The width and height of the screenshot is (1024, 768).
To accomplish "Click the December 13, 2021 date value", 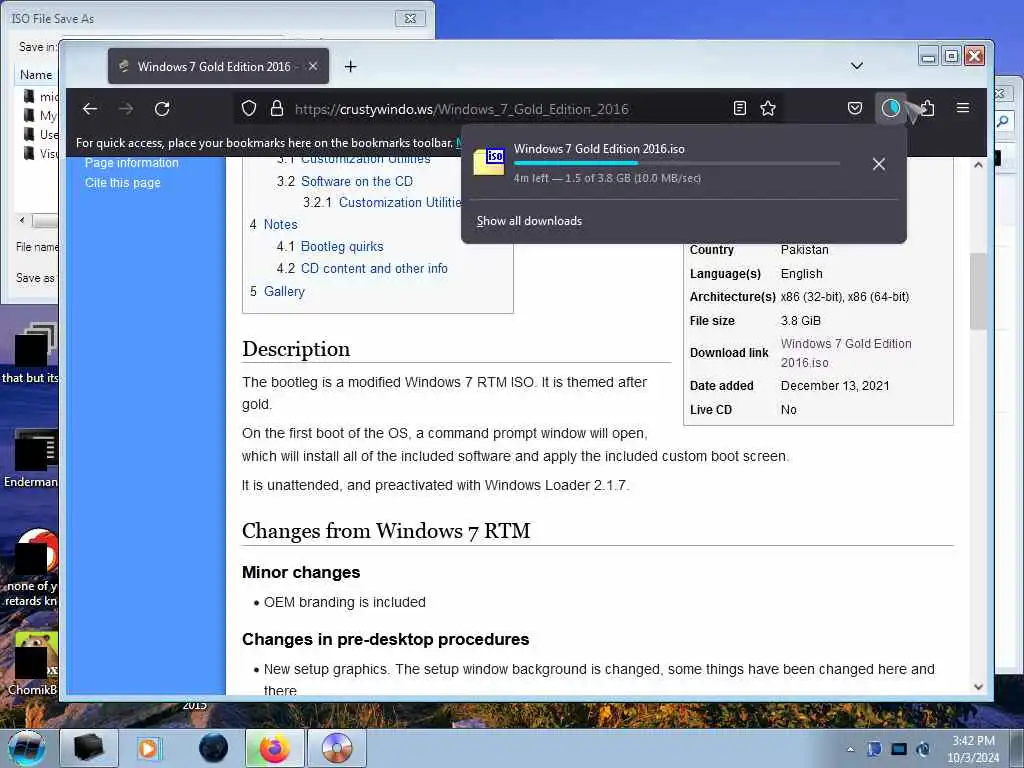I will [835, 385].
